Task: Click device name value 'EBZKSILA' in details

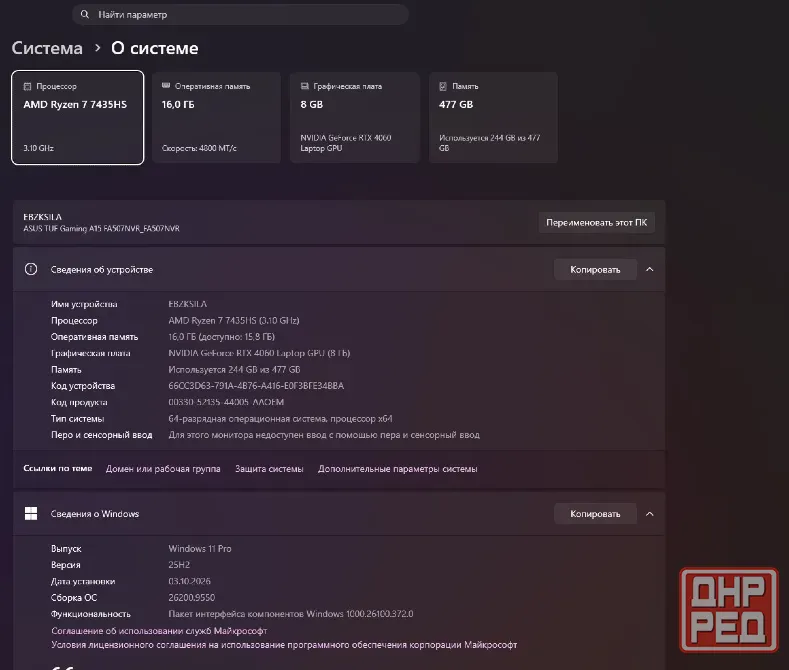Action: (188, 304)
